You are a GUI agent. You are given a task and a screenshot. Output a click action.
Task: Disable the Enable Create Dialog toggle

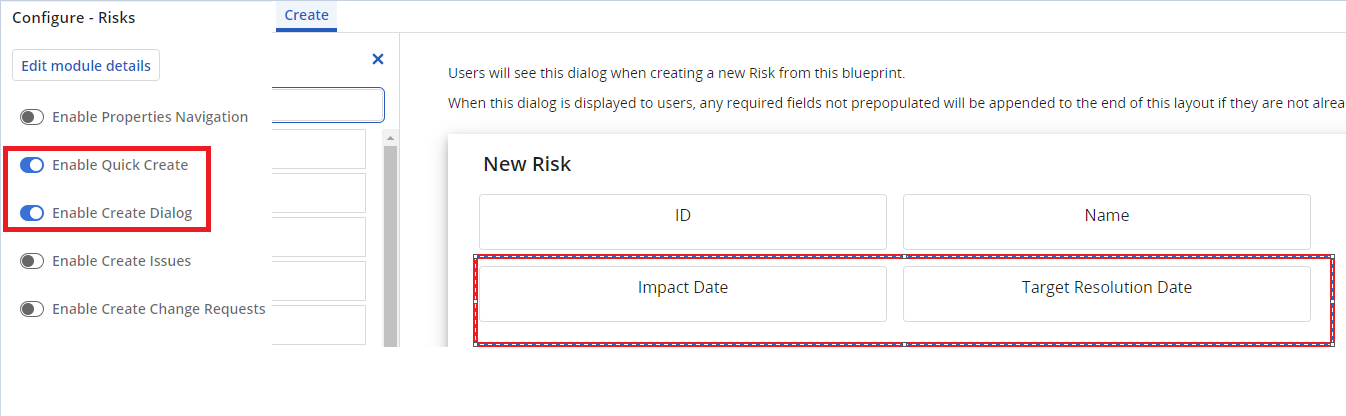[x=32, y=213]
